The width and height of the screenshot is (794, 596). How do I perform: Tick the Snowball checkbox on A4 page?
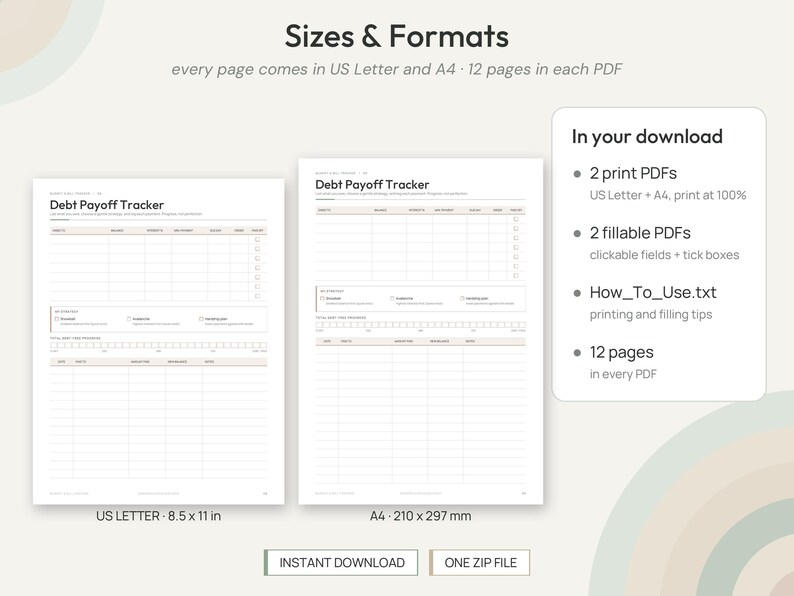pos(322,298)
